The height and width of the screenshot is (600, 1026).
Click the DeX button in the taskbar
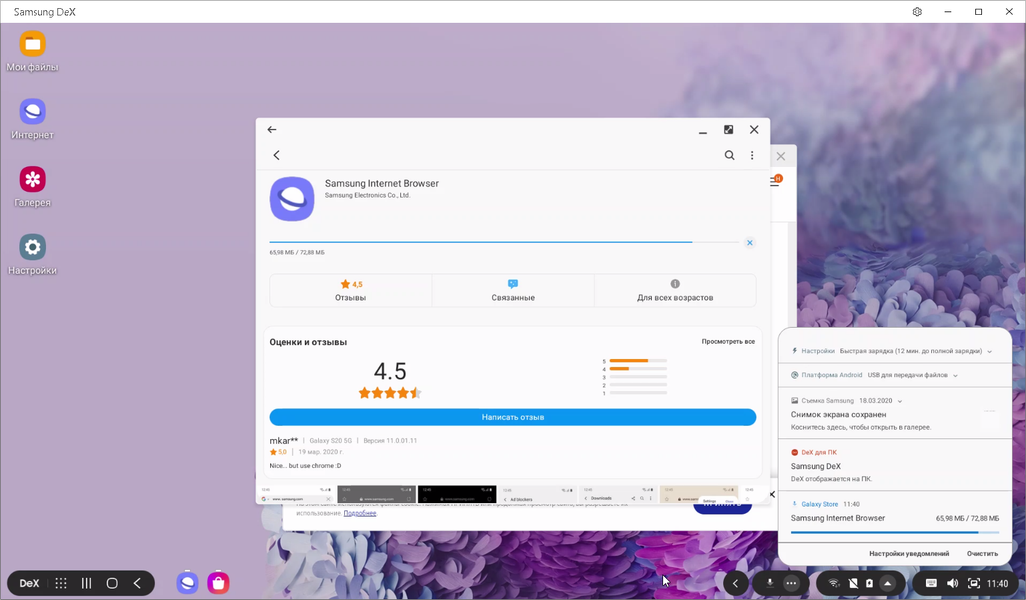(x=29, y=583)
